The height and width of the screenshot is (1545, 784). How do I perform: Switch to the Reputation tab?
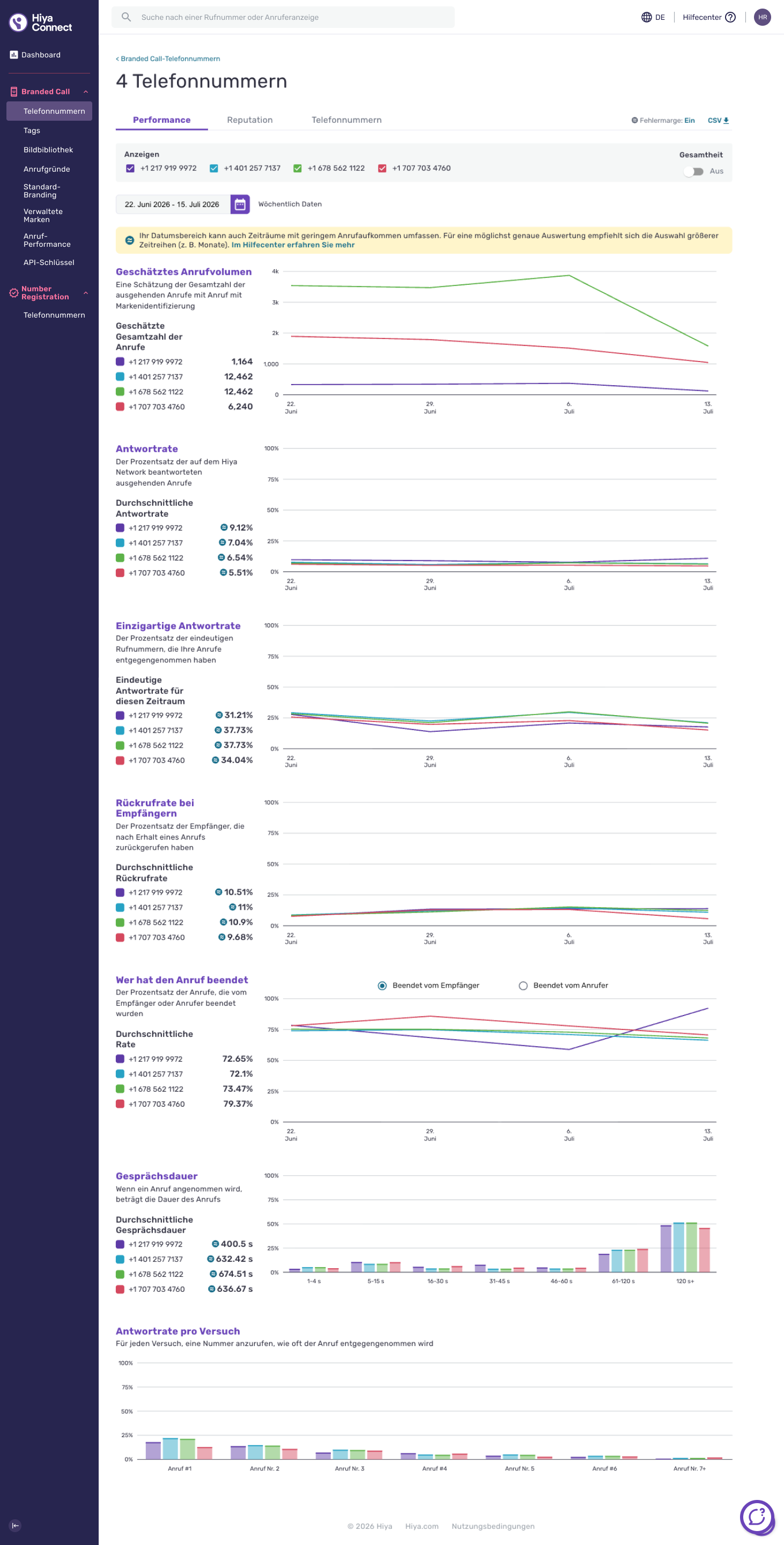250,120
